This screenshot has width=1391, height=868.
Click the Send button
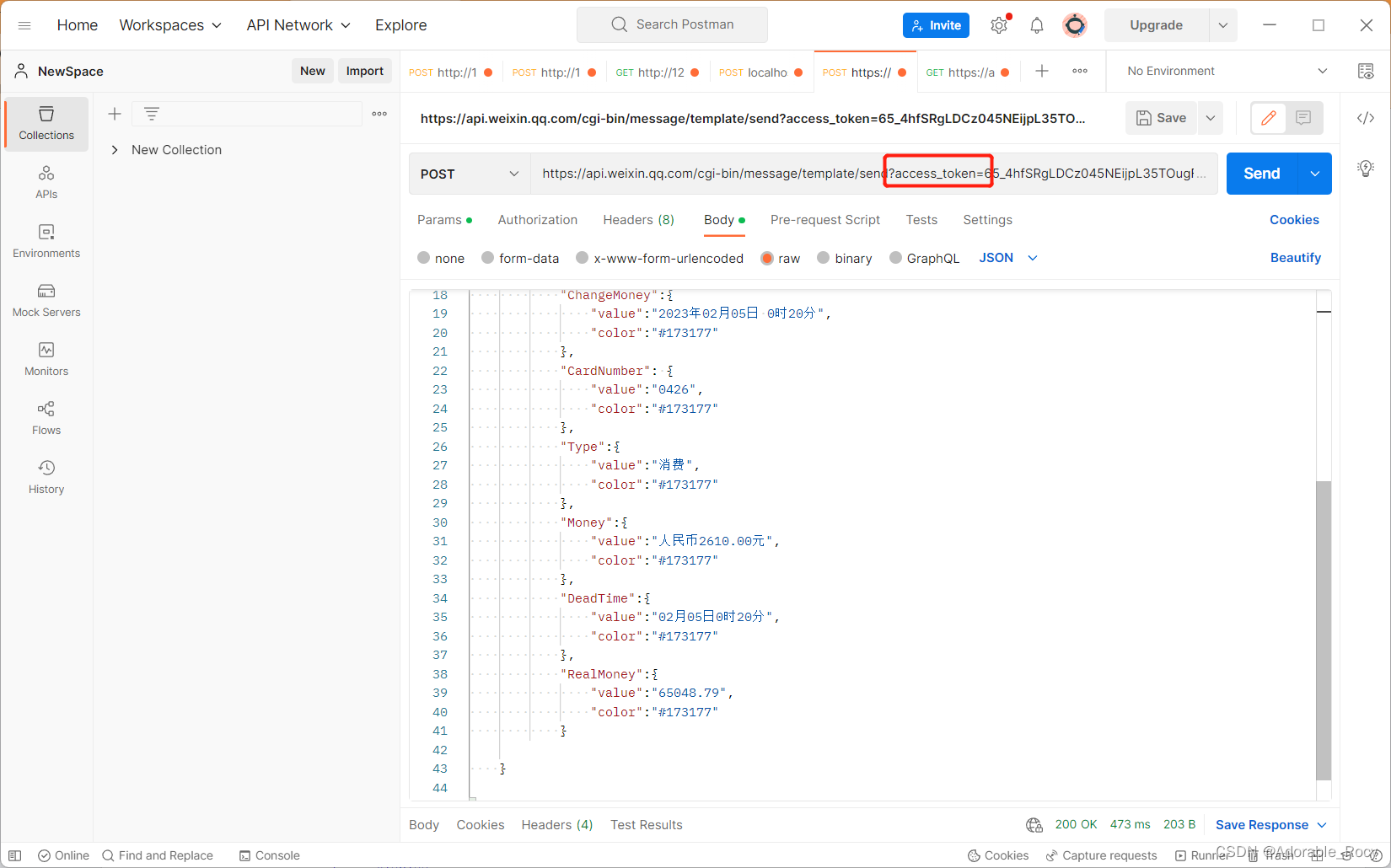[1262, 174]
